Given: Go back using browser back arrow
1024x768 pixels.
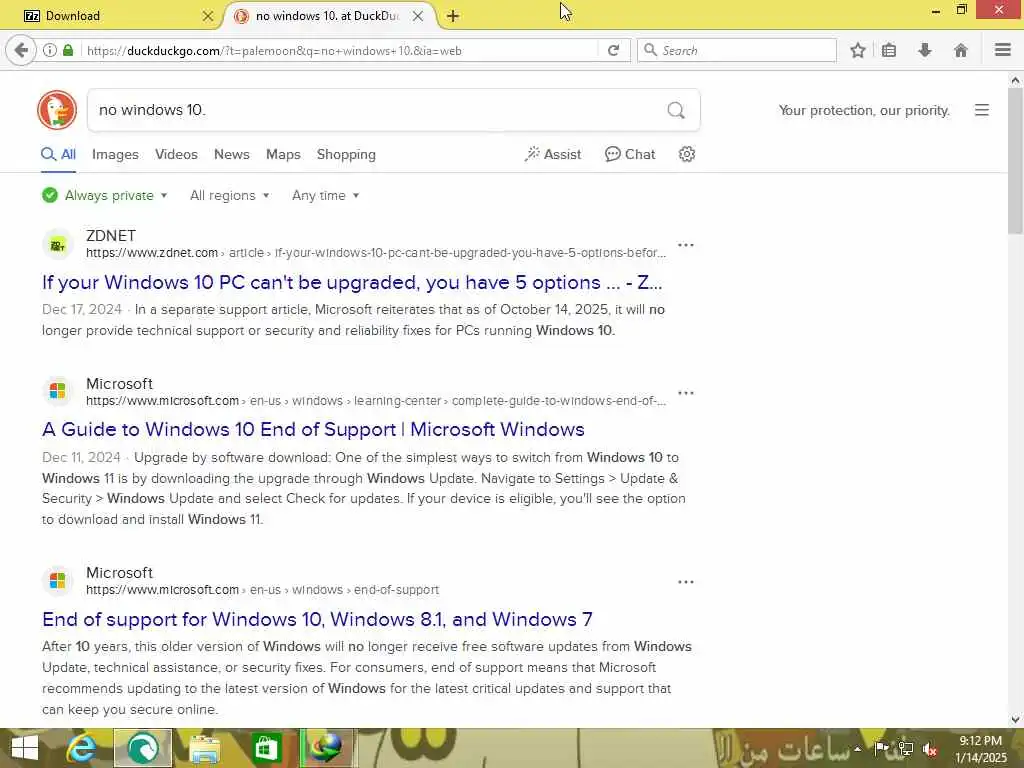Looking at the screenshot, I should [21, 50].
